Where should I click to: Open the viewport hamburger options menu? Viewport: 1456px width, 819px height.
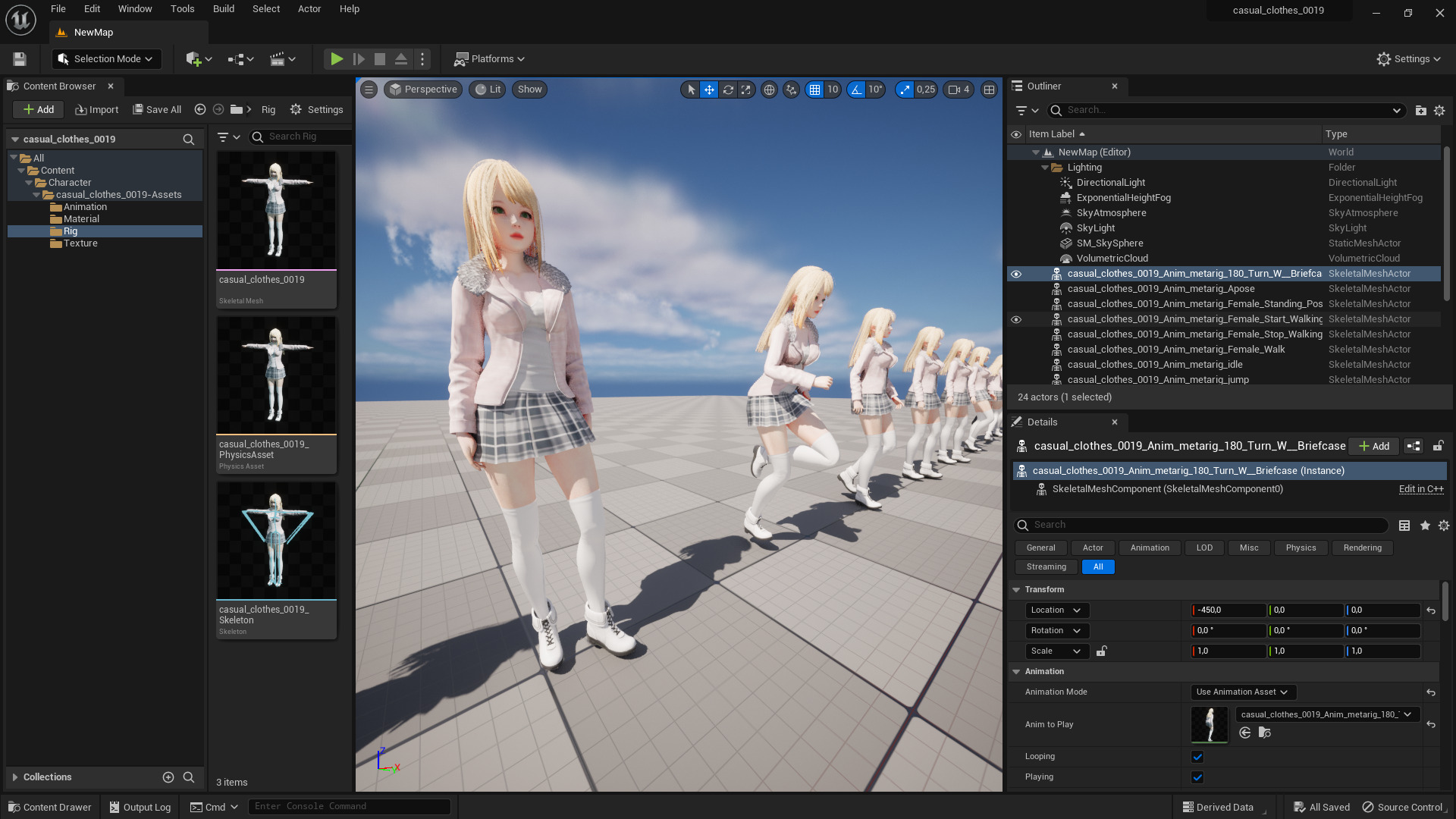(x=369, y=89)
